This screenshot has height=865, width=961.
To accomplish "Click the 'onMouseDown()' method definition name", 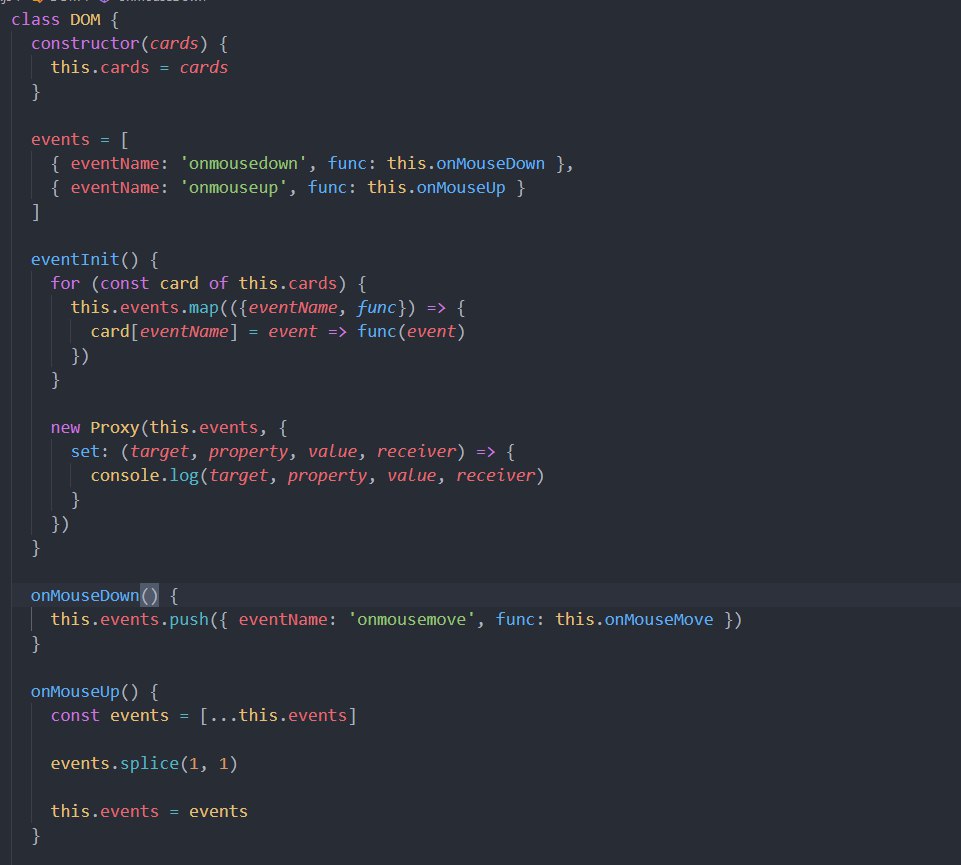I will pos(94,595).
